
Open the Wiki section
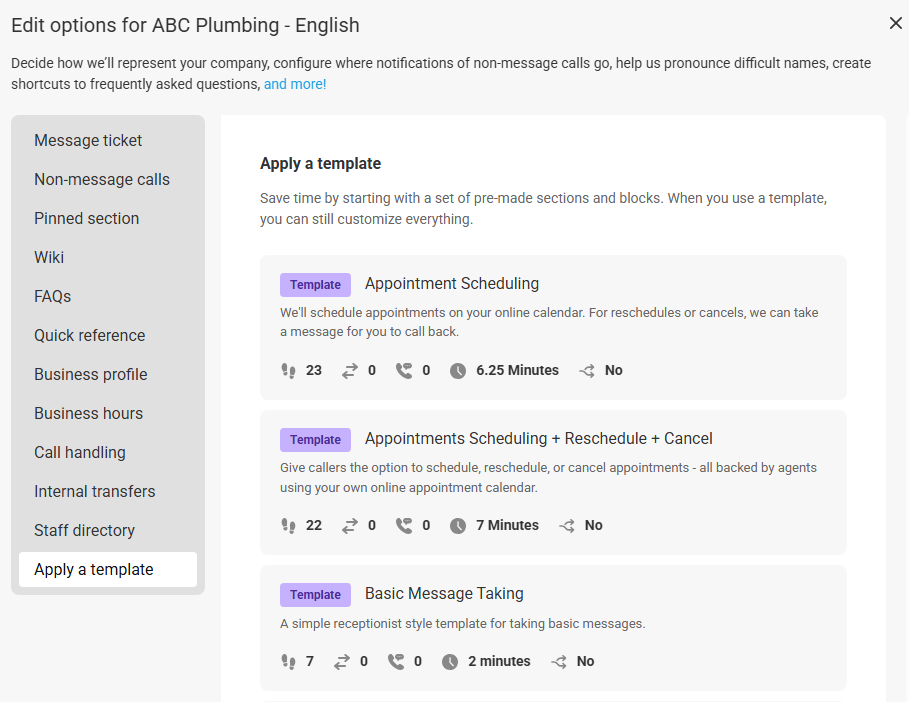point(108,257)
